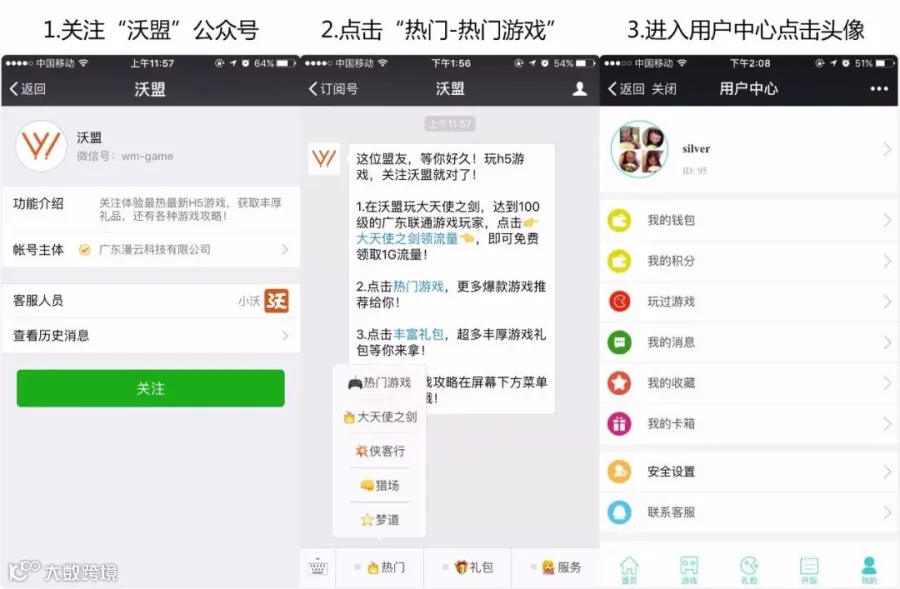
Task: Follow the 热门游戏 link in message
Action: (418, 286)
